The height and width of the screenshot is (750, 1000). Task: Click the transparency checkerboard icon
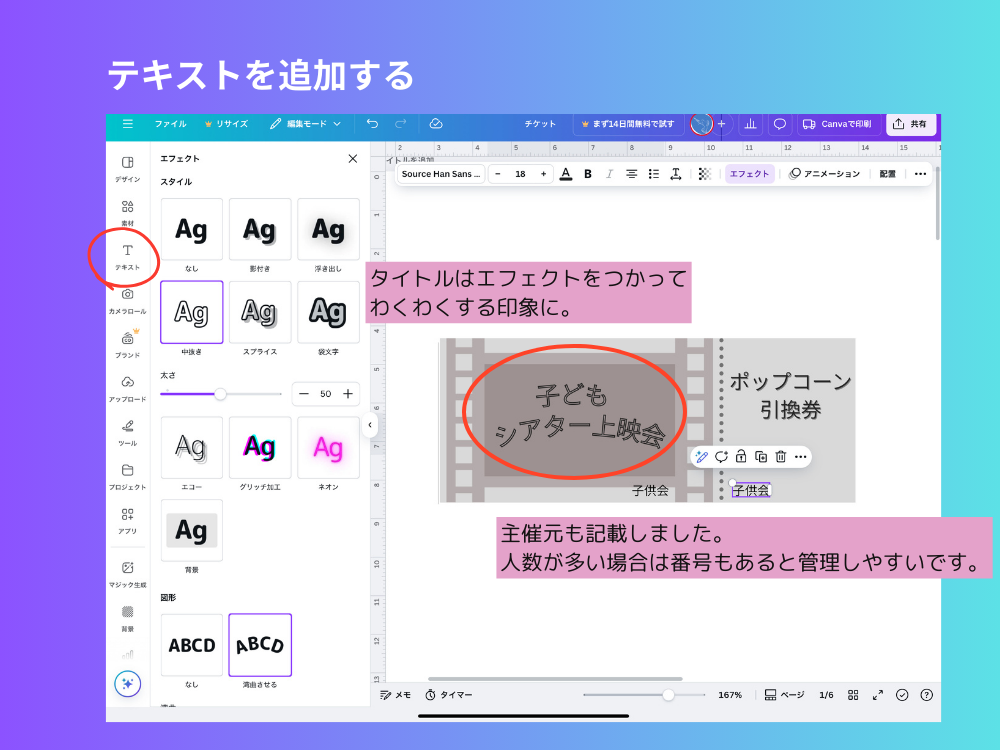[703, 173]
